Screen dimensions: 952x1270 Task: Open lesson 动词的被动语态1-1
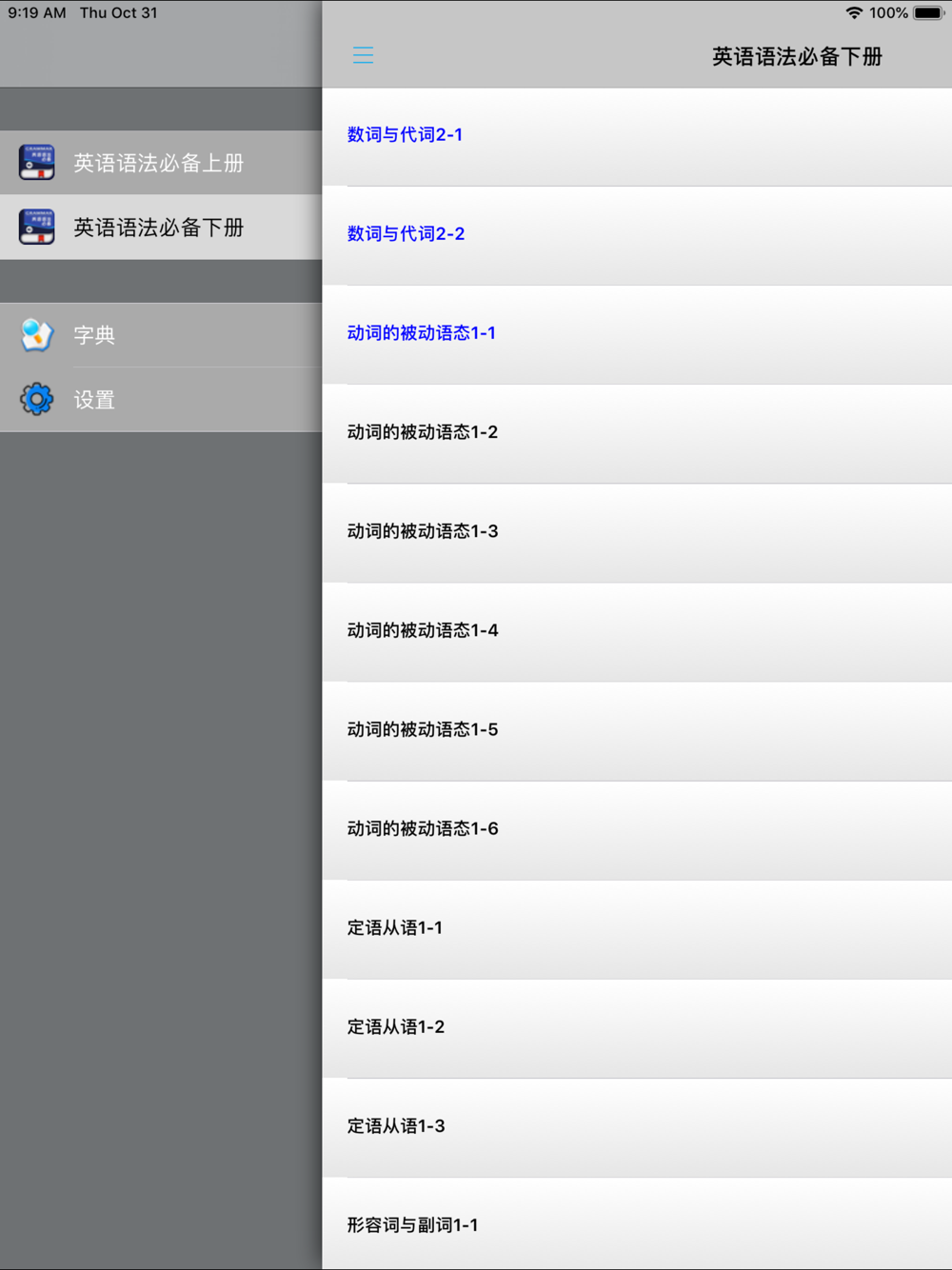pos(637,334)
